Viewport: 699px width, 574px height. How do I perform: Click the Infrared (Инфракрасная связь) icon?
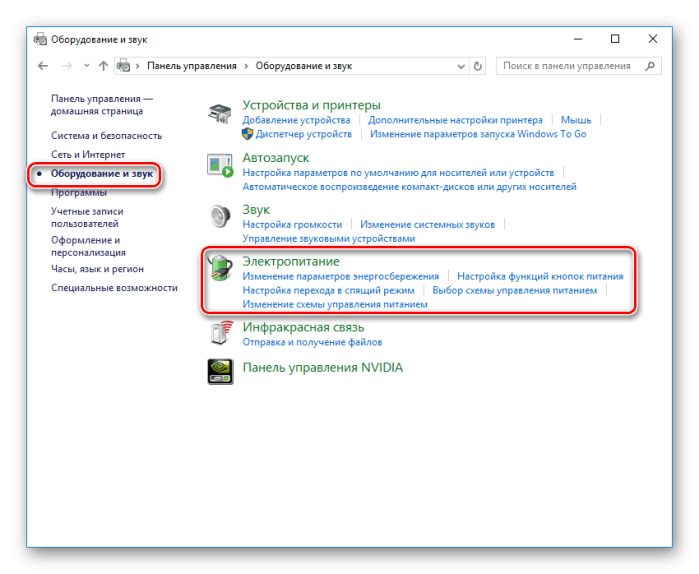click(x=222, y=333)
